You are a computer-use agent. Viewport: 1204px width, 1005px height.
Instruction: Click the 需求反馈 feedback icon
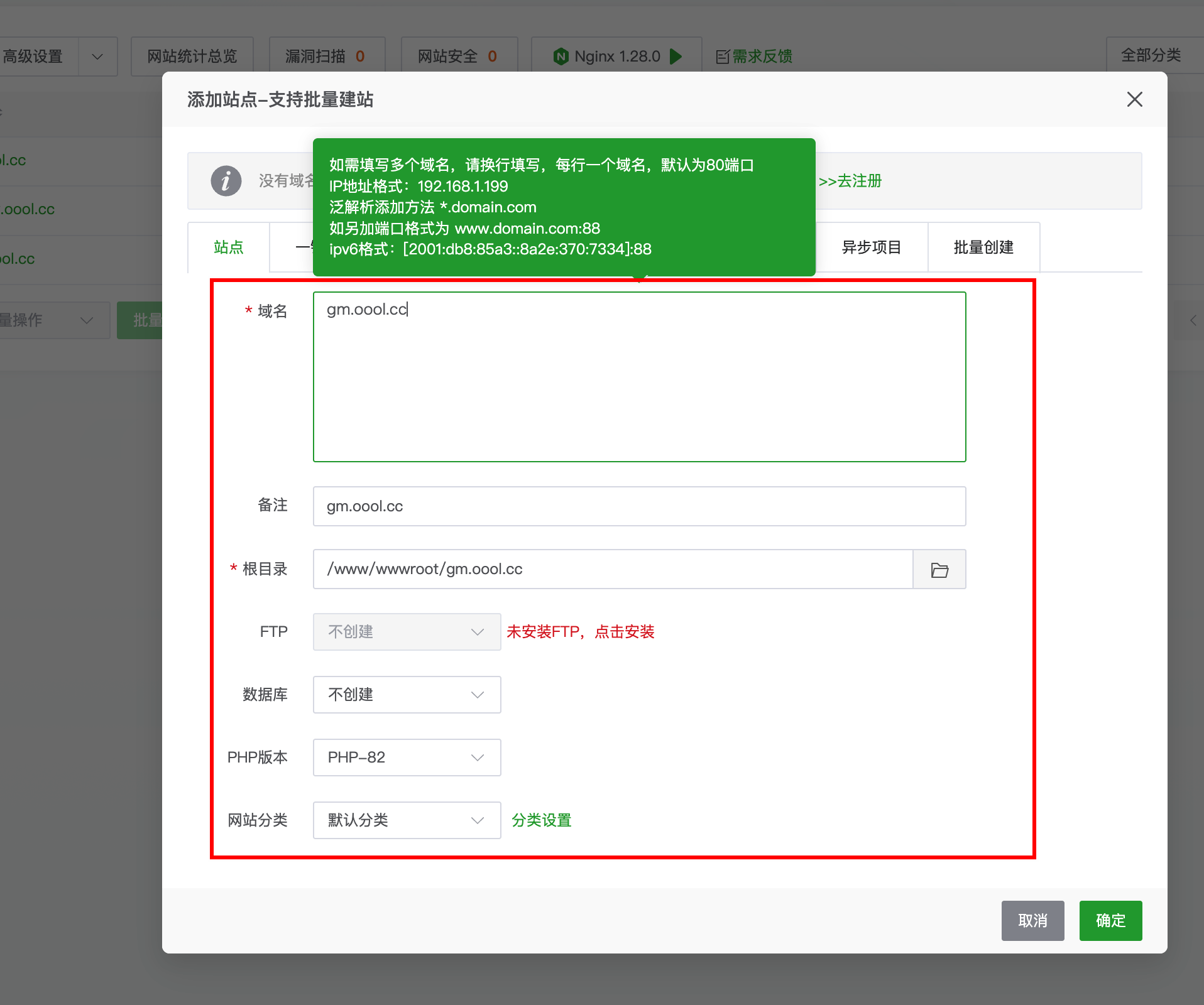coord(721,56)
